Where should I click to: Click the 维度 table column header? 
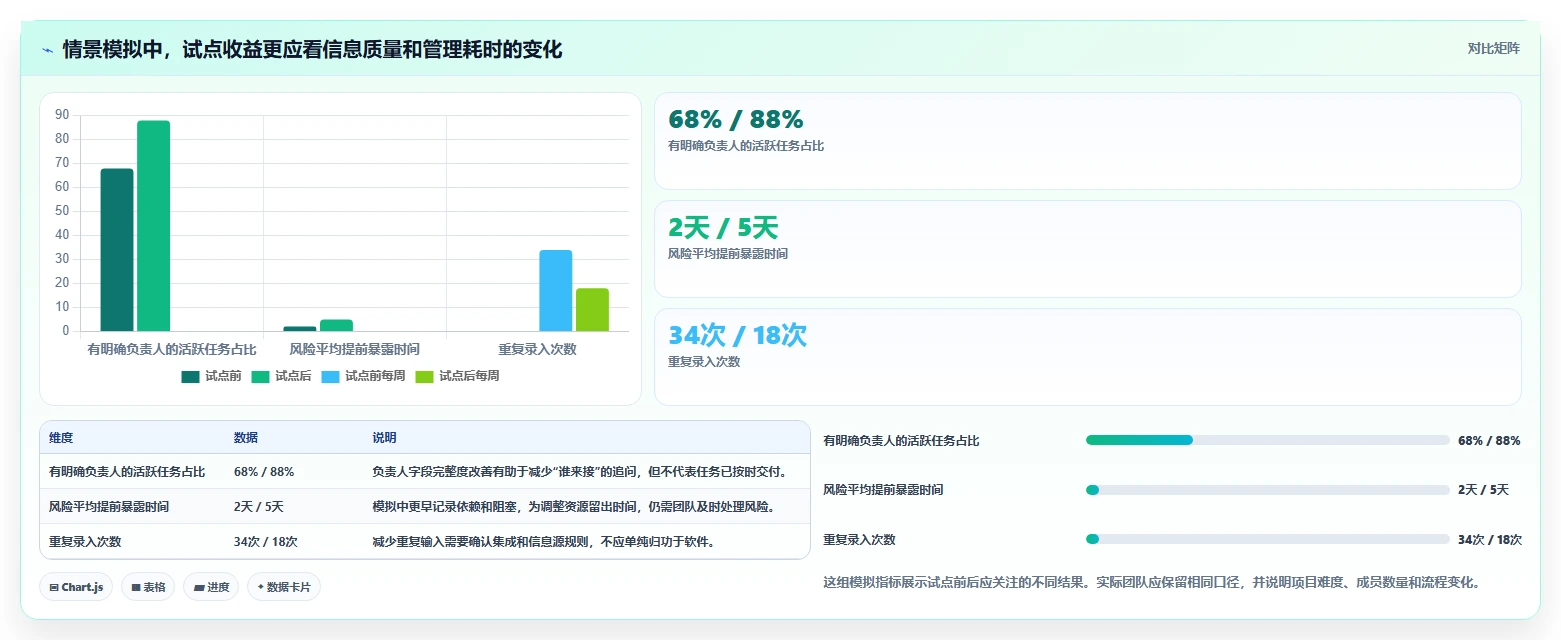61,438
